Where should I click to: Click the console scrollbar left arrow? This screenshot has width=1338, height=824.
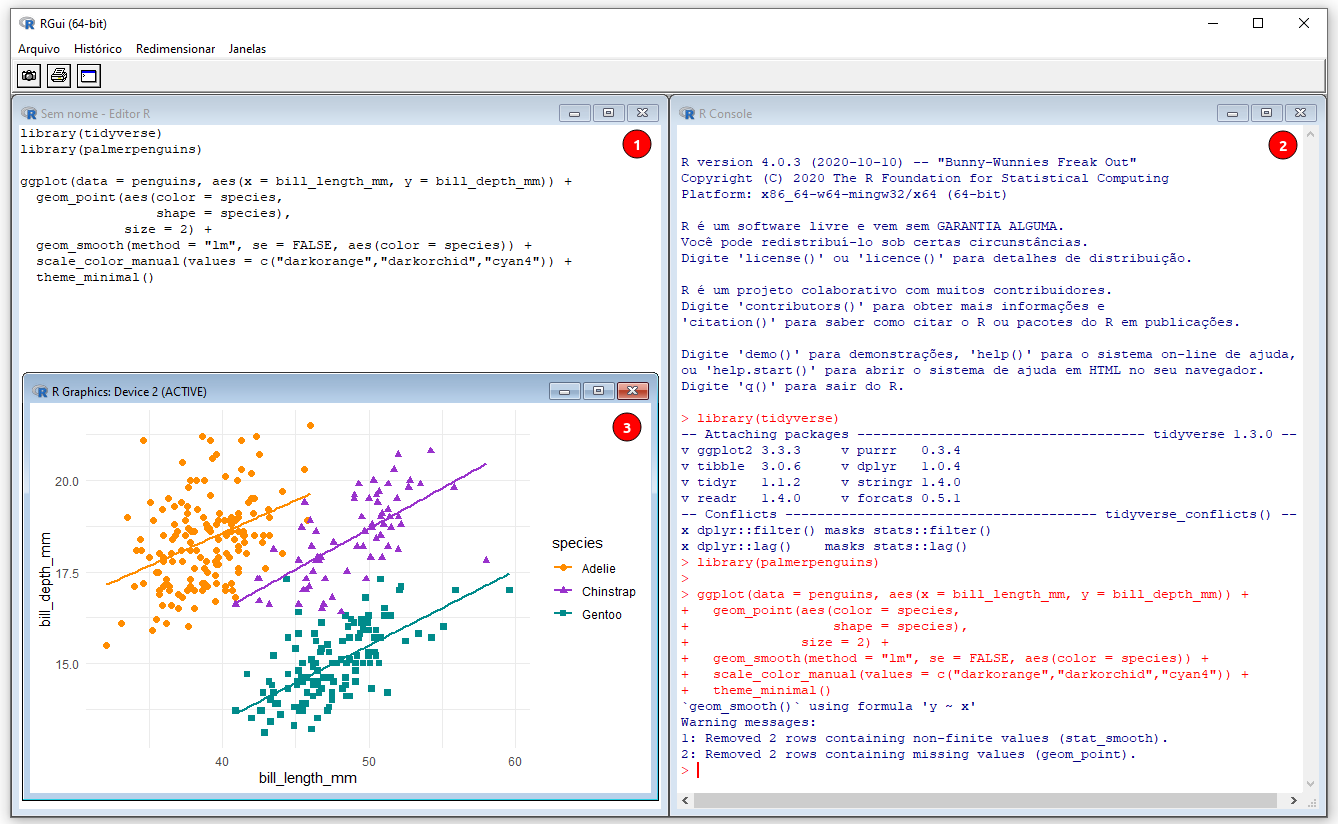[x=685, y=801]
